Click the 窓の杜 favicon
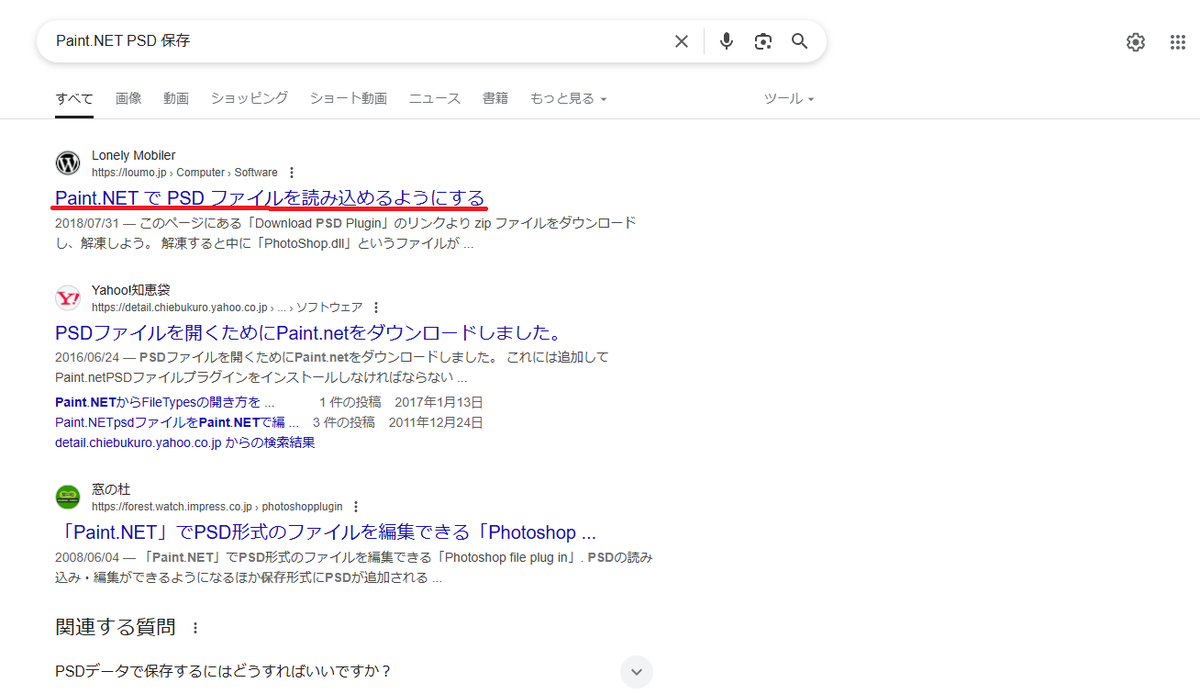Viewport: 1200px width, 694px height. (68, 497)
